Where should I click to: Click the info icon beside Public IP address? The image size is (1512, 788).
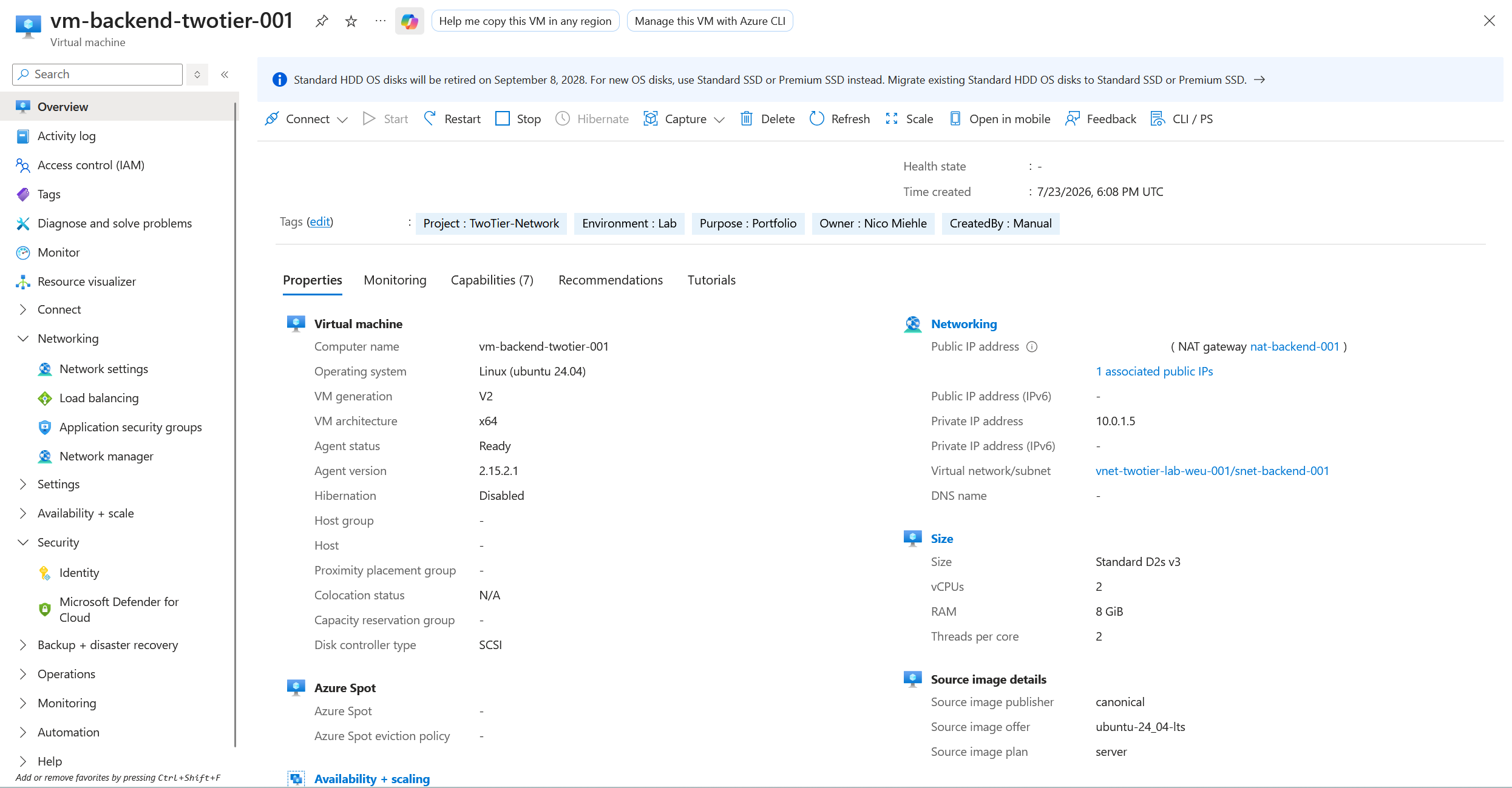(x=1032, y=347)
